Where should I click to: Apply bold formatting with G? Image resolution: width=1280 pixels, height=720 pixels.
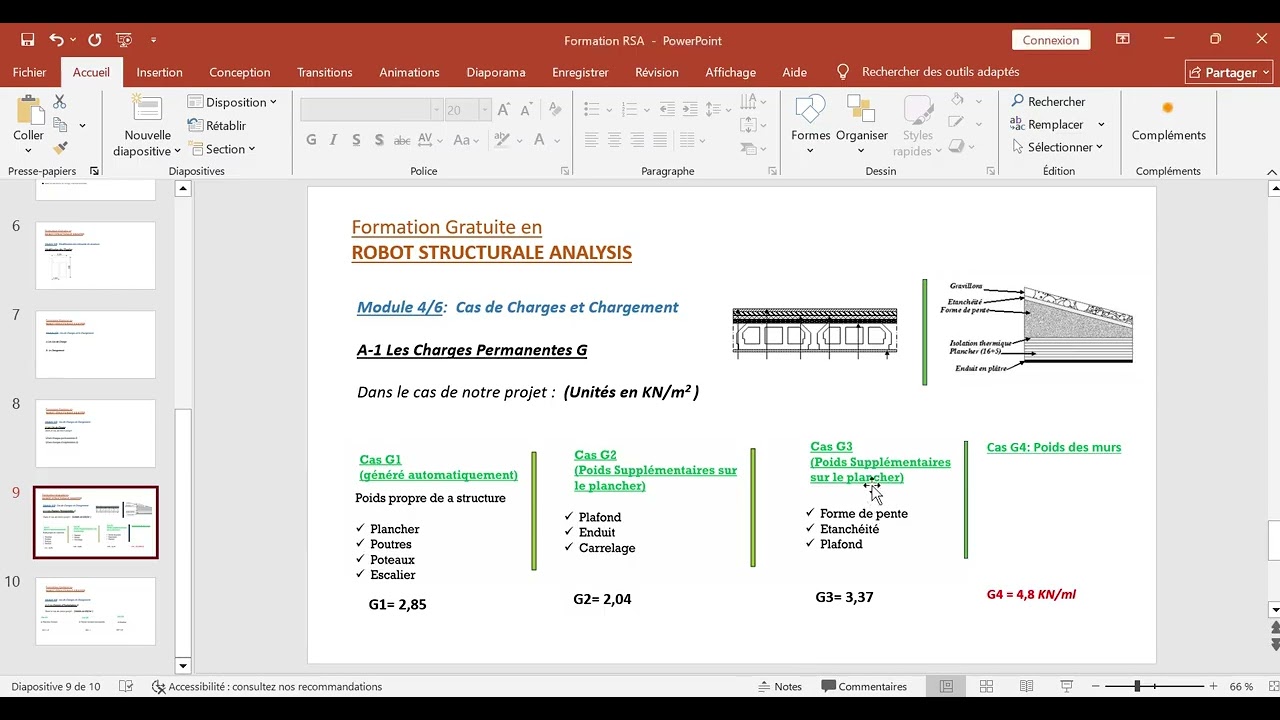pos(312,140)
